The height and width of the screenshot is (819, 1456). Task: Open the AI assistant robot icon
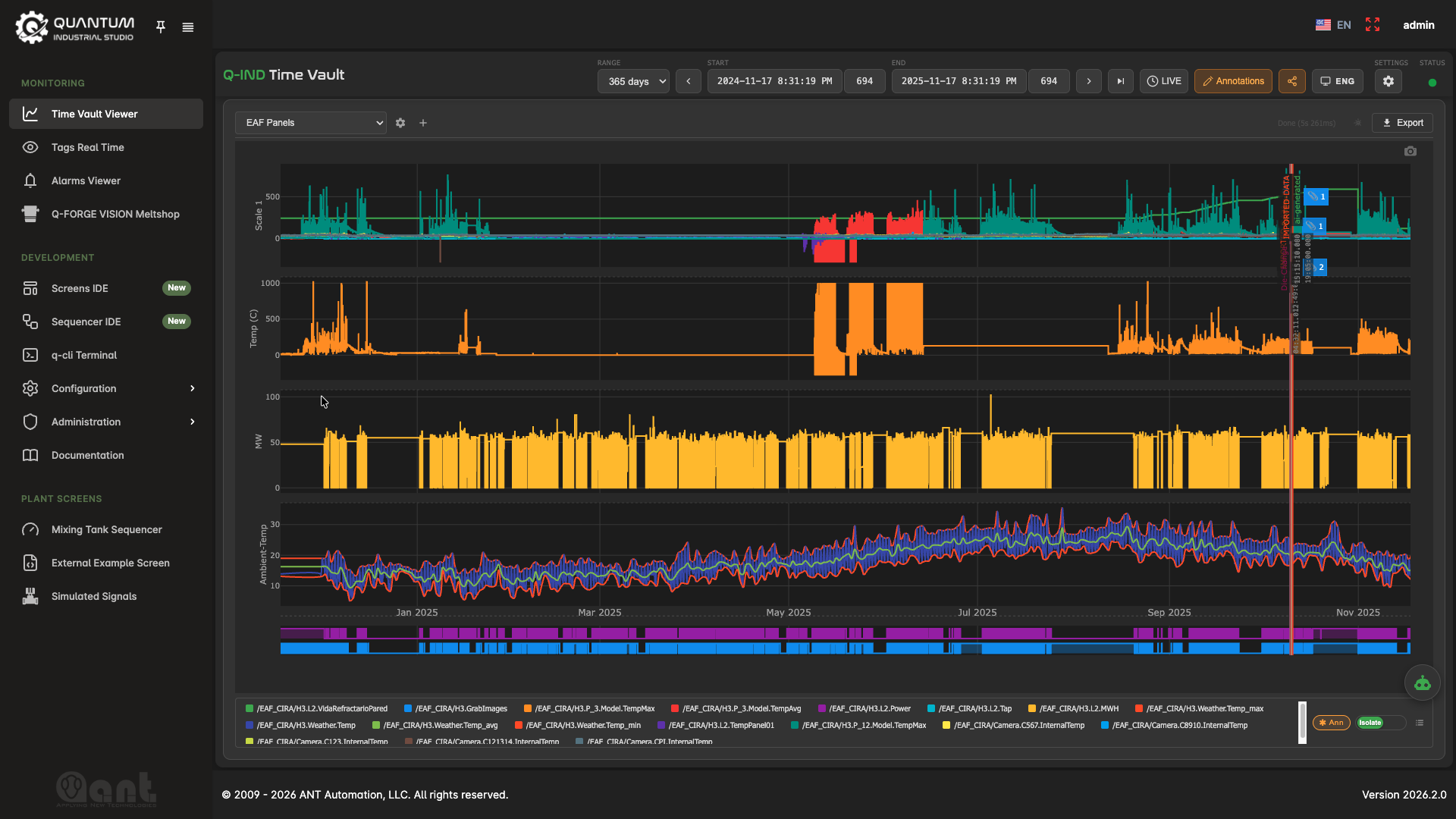pos(1422,683)
